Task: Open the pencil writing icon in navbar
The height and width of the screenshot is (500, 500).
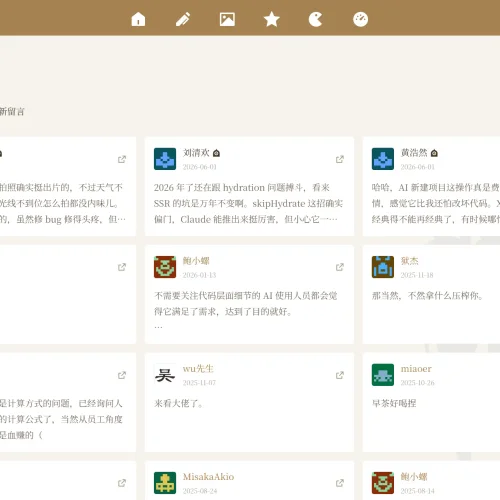Action: tap(183, 19)
